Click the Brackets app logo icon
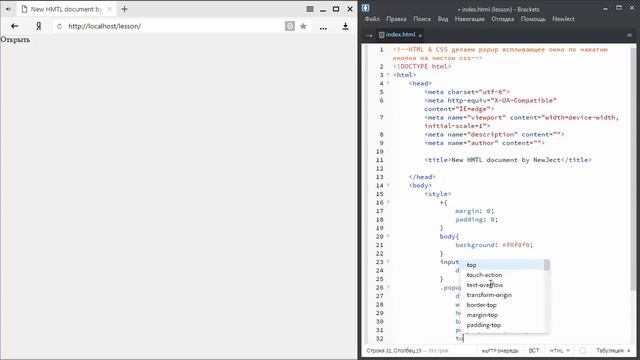The height and width of the screenshot is (360, 640). tap(366, 8)
